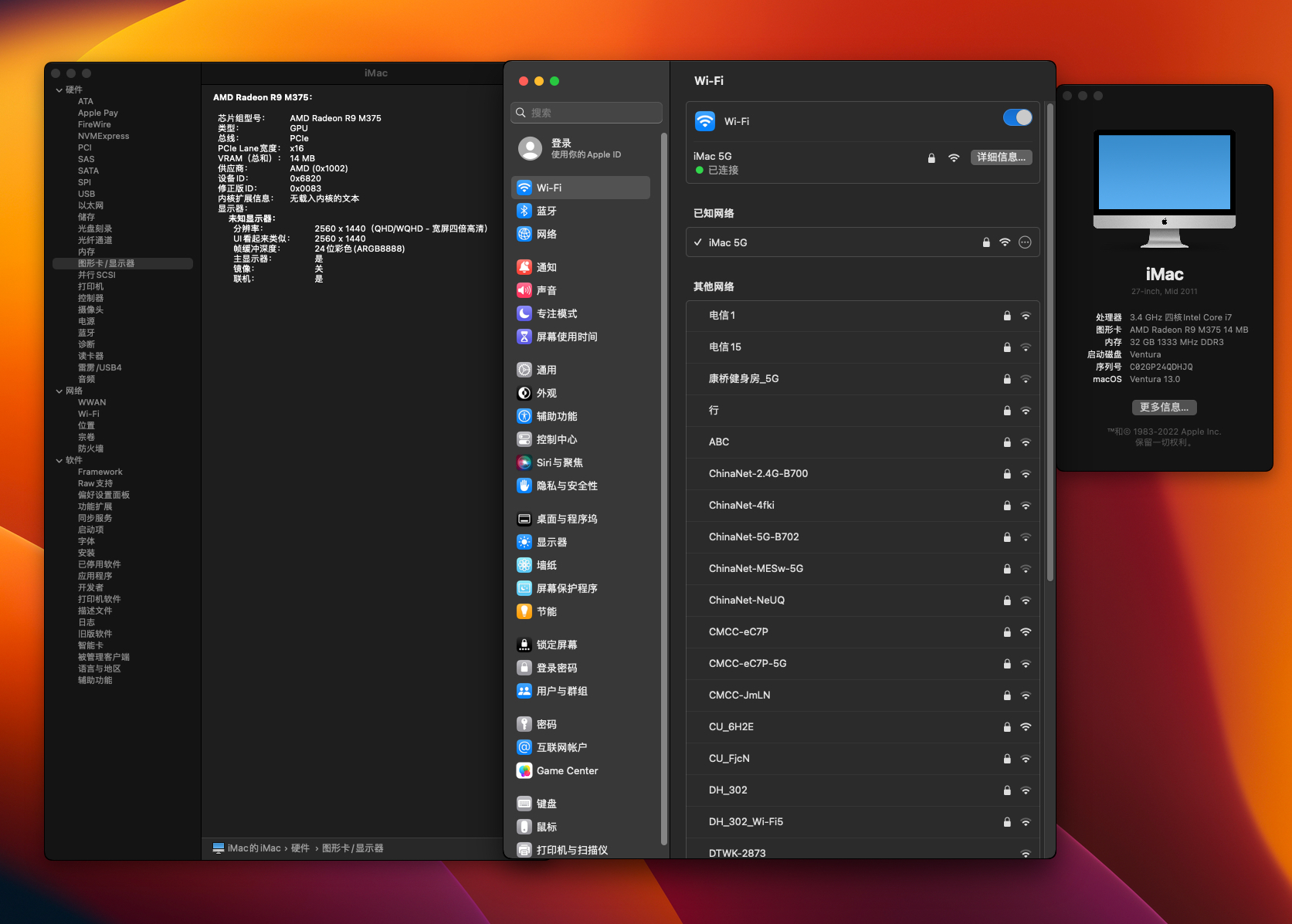Image resolution: width=1292 pixels, height=924 pixels.
Task: Click the Mouse icon in the sidebar
Action: [524, 827]
